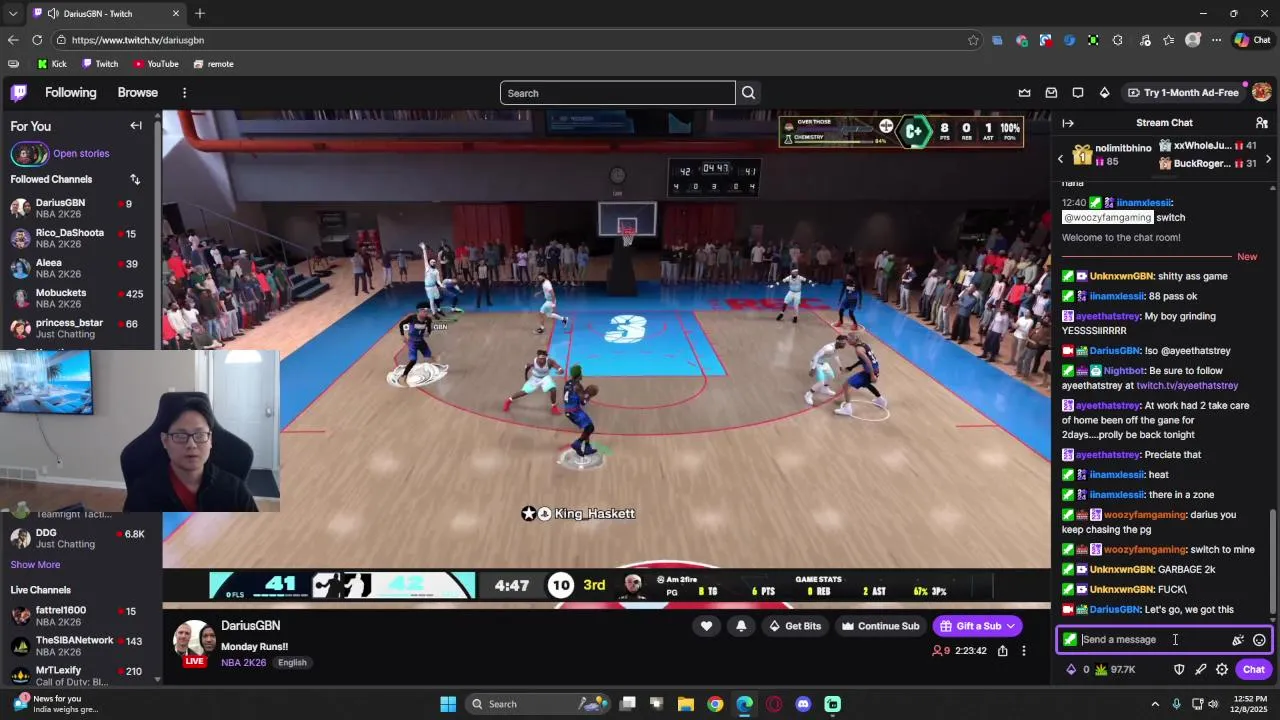Go to the Browse tab

click(x=138, y=93)
